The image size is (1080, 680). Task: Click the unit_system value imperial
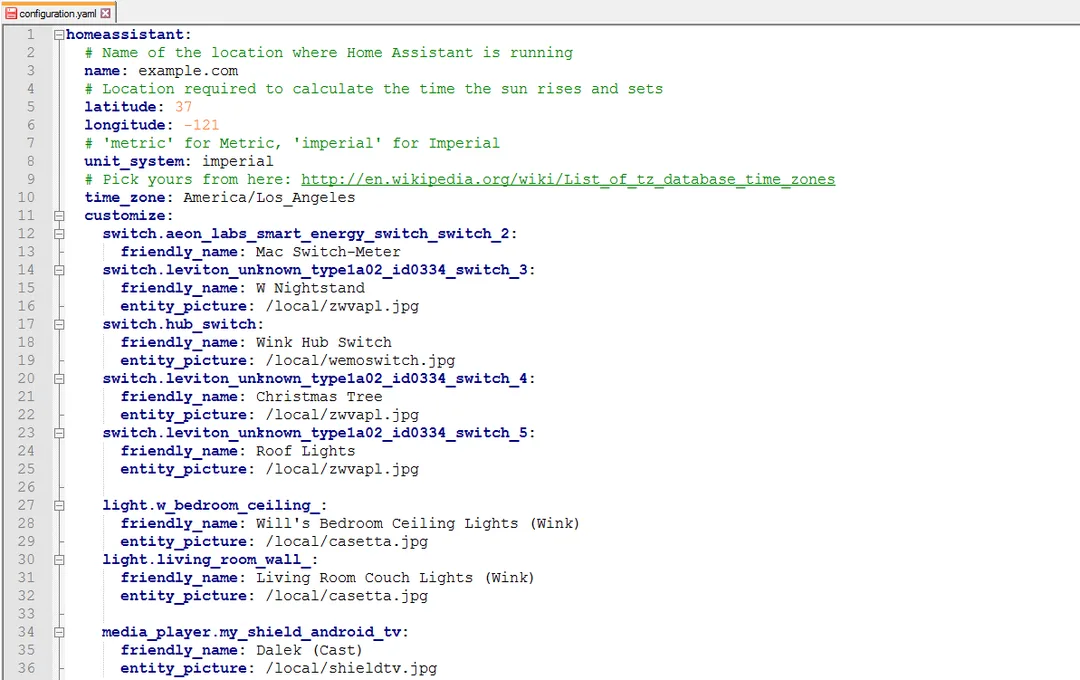pos(238,161)
